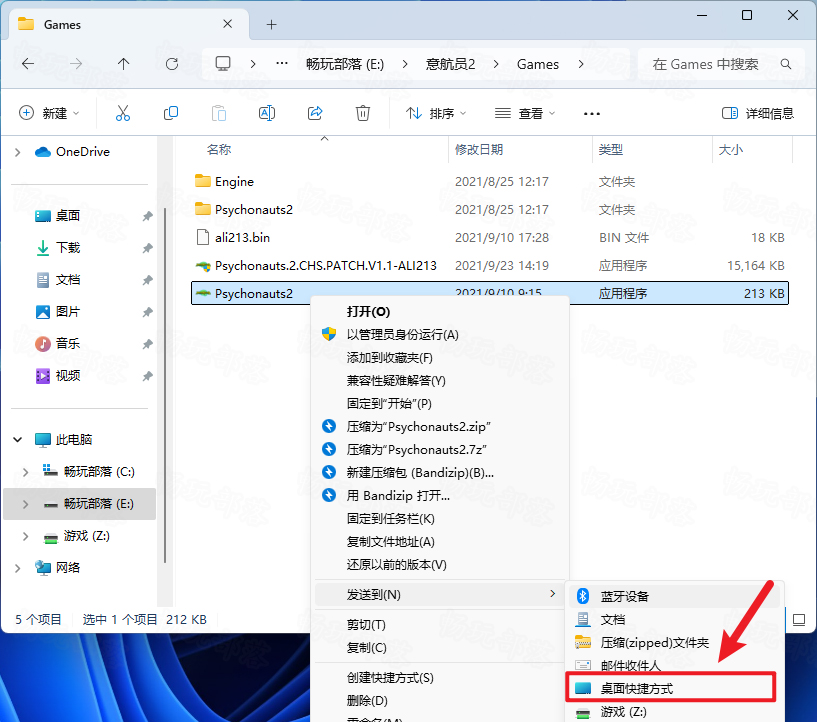Go back with the left arrow
This screenshot has width=817, height=722.
click(x=28, y=64)
